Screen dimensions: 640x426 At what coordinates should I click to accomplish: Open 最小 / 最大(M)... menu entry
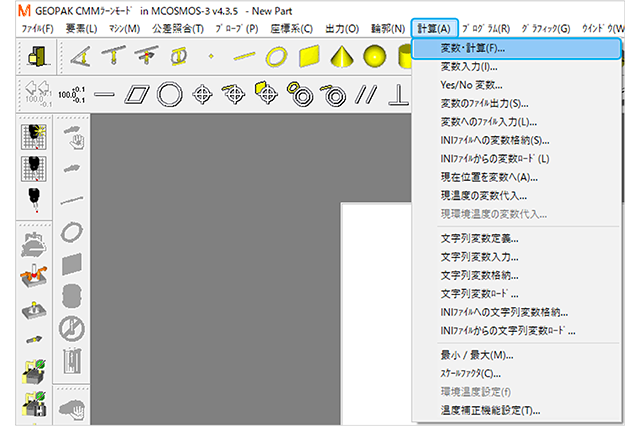(x=477, y=355)
